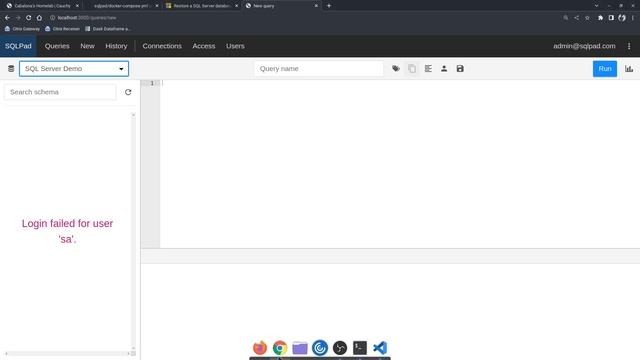Viewport: 640px width, 360px height.
Task: Launch Chrome from the dock
Action: [x=280, y=348]
